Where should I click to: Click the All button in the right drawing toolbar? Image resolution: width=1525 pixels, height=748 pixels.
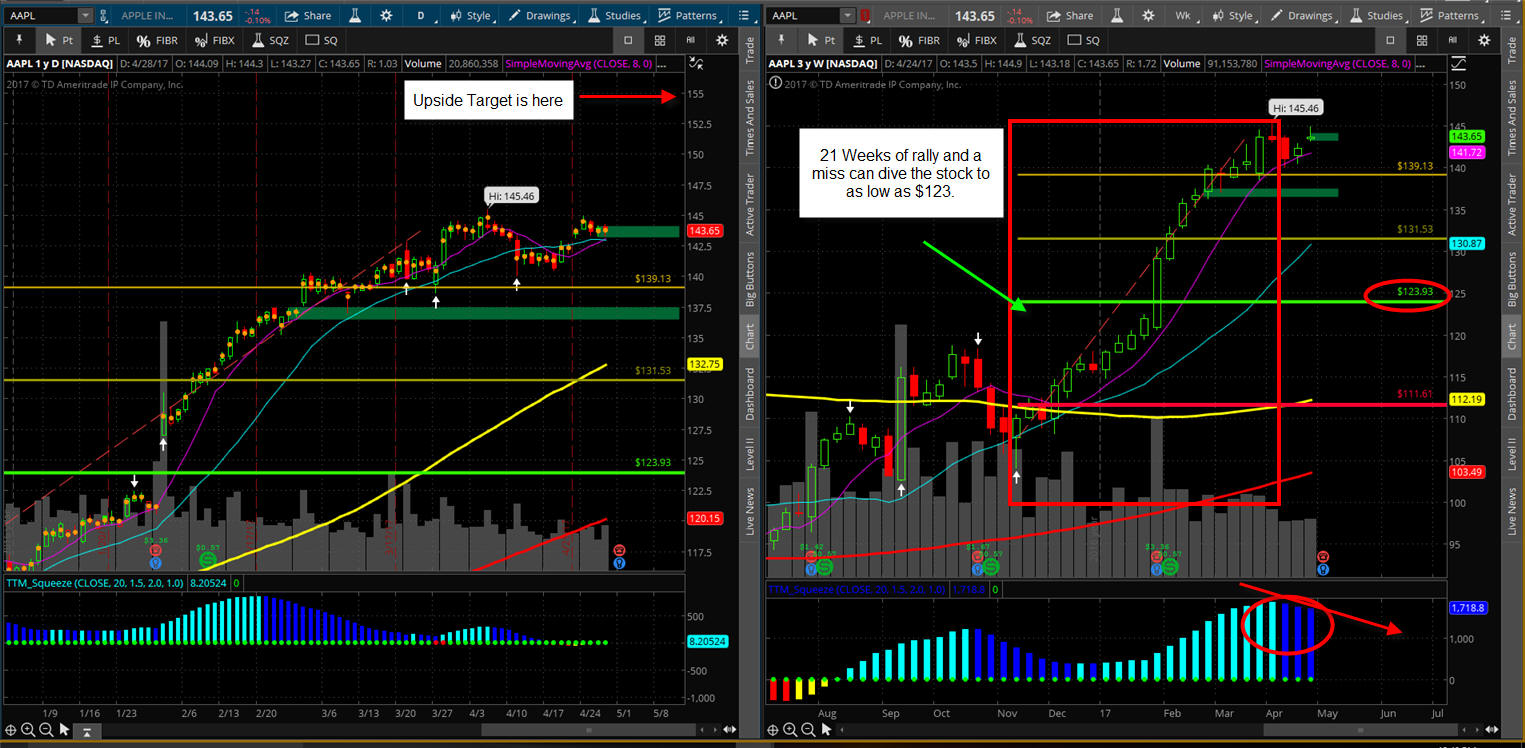[x=1452, y=40]
